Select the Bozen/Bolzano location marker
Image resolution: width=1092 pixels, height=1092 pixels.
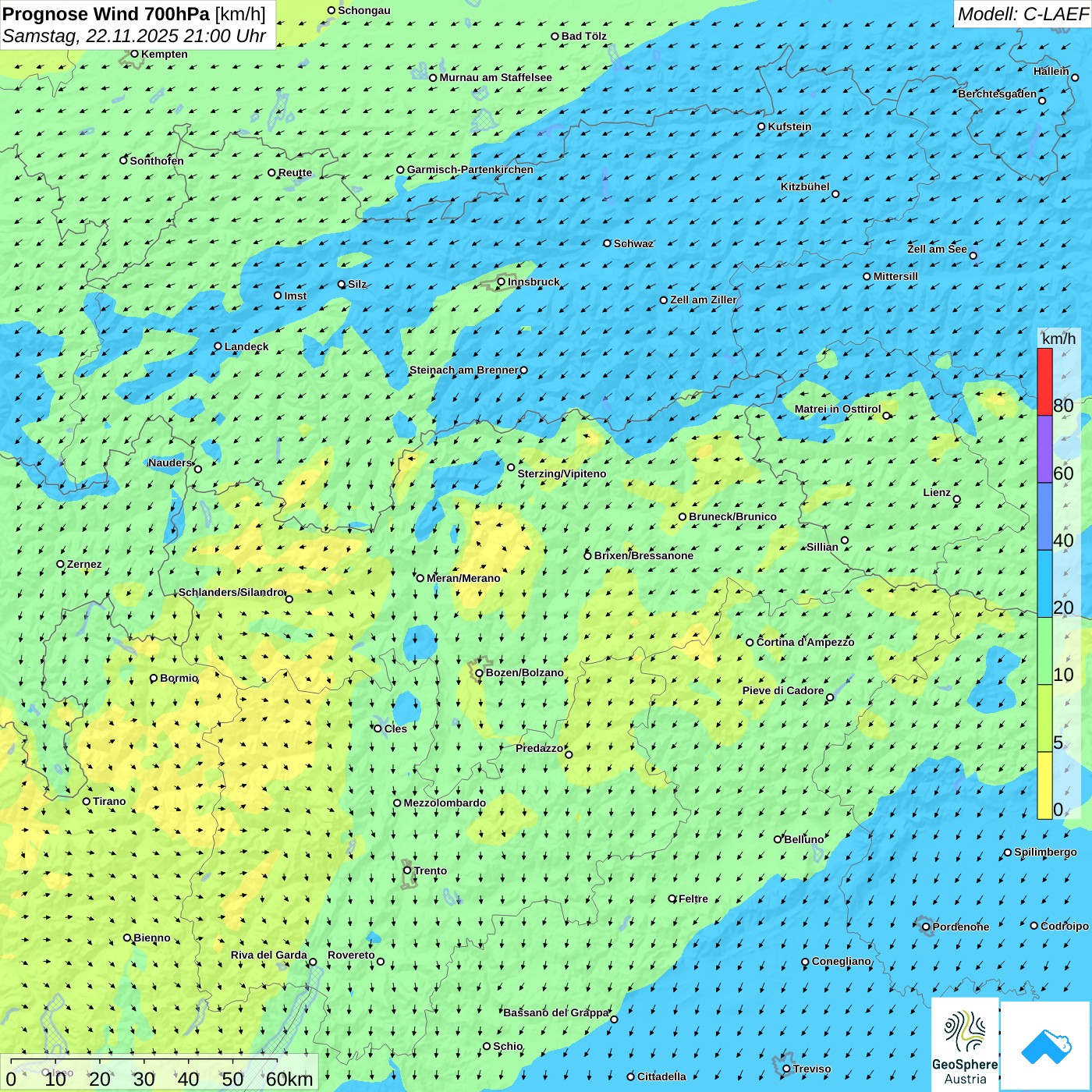(479, 673)
